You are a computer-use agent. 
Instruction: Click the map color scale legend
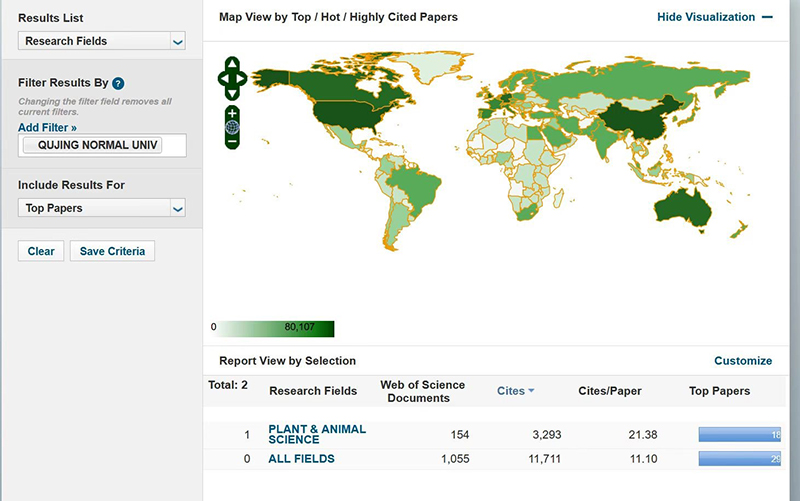pyautogui.click(x=272, y=327)
